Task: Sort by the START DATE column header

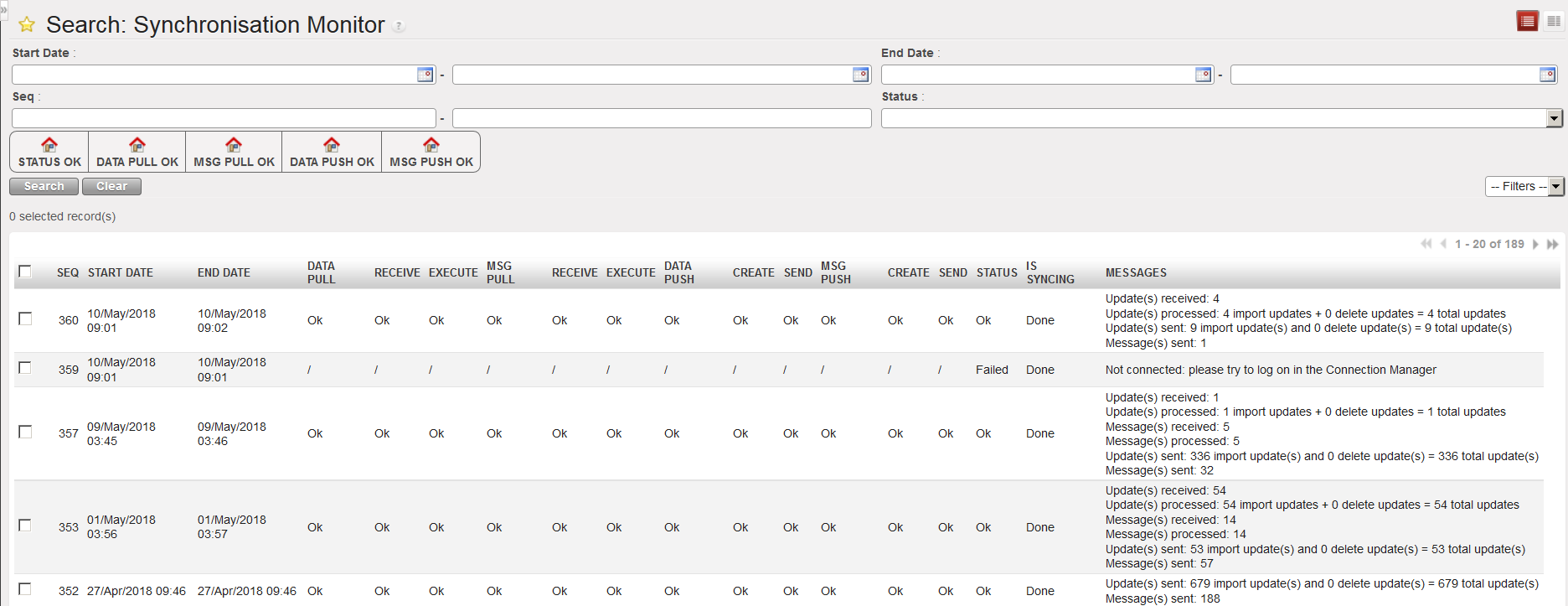Action: [121, 272]
